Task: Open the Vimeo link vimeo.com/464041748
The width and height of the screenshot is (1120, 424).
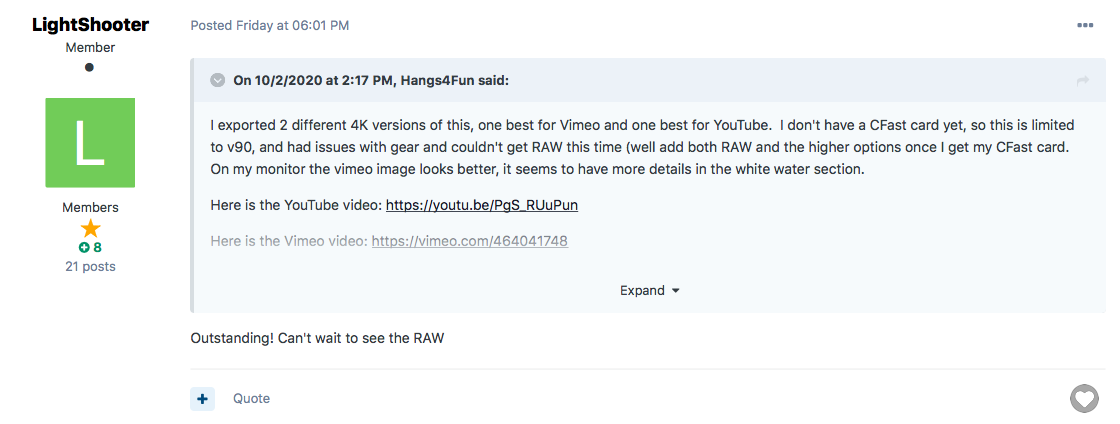Action: tap(470, 241)
